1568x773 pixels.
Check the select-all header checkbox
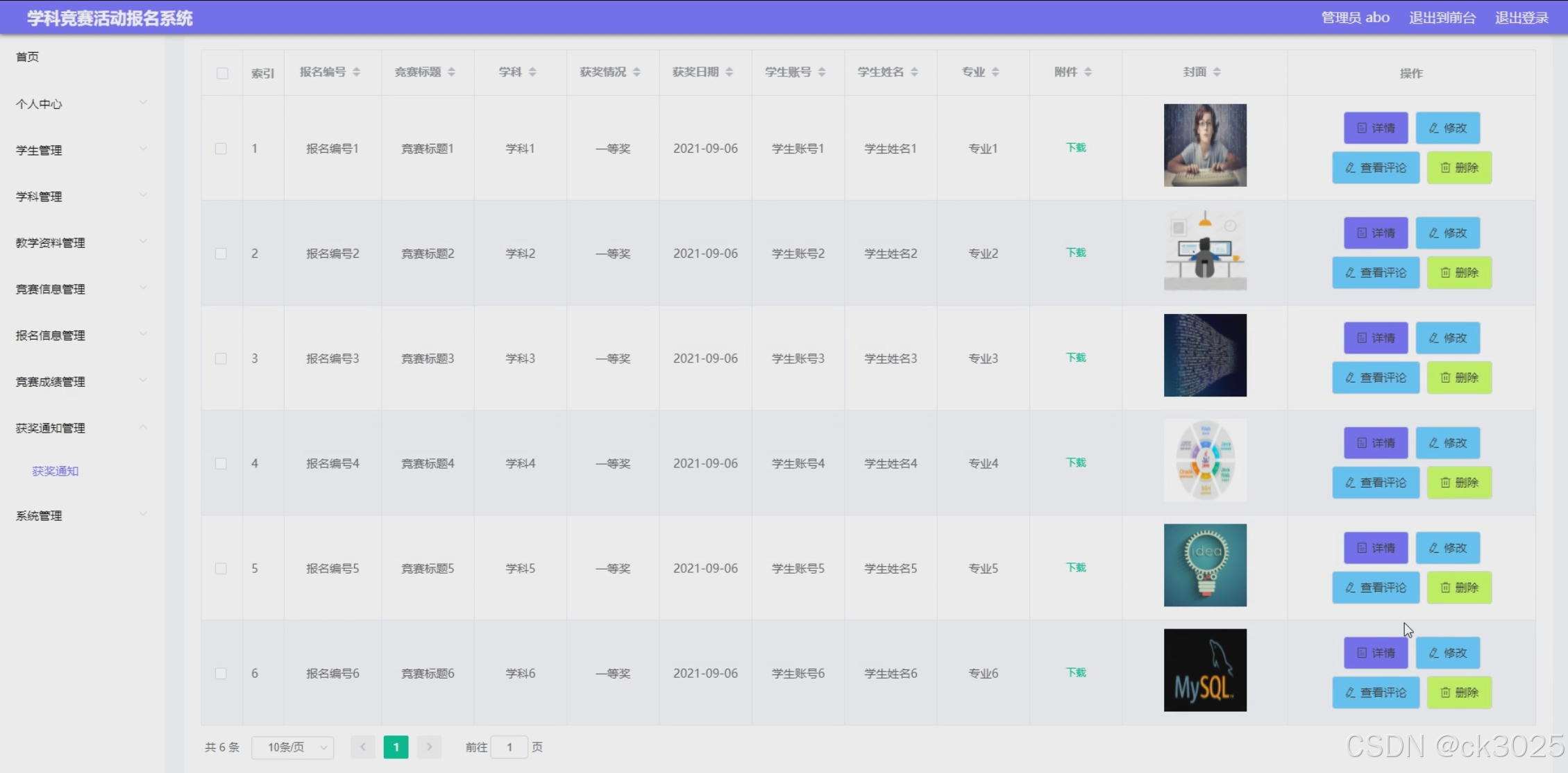click(x=222, y=73)
